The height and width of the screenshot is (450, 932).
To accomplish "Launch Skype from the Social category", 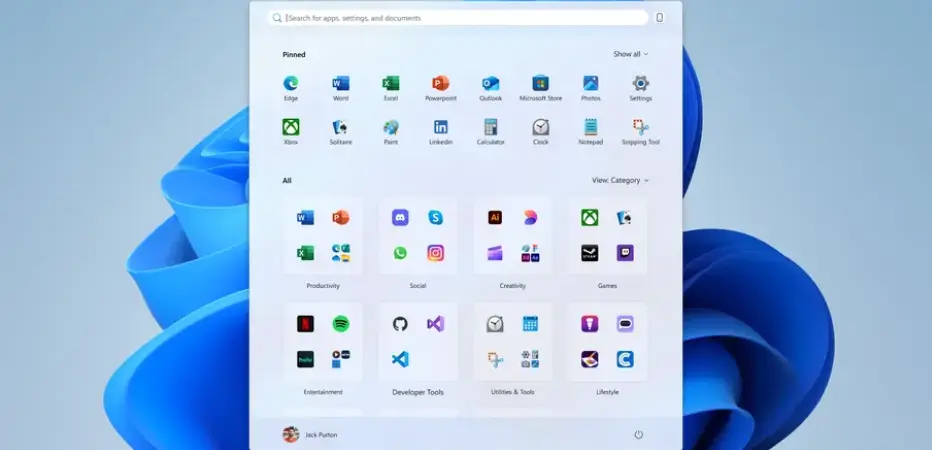I will tap(436, 218).
